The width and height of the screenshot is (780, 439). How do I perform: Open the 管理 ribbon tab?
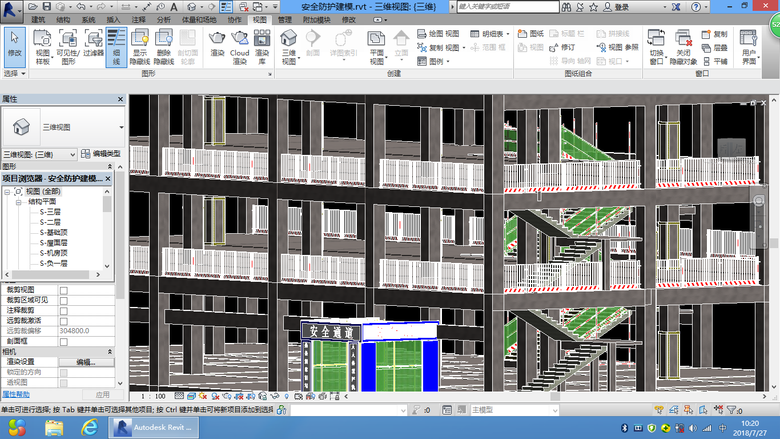coord(285,19)
